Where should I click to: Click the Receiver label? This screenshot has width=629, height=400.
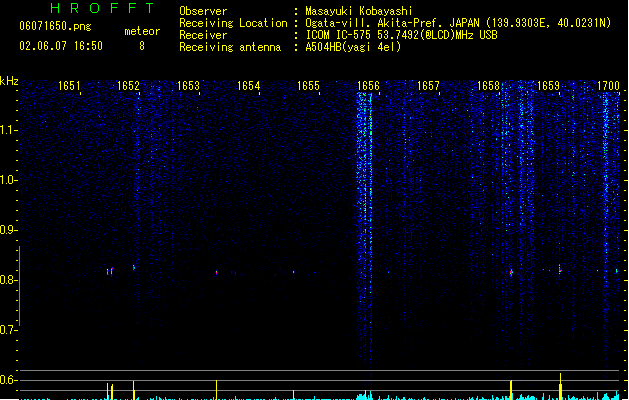point(203,35)
